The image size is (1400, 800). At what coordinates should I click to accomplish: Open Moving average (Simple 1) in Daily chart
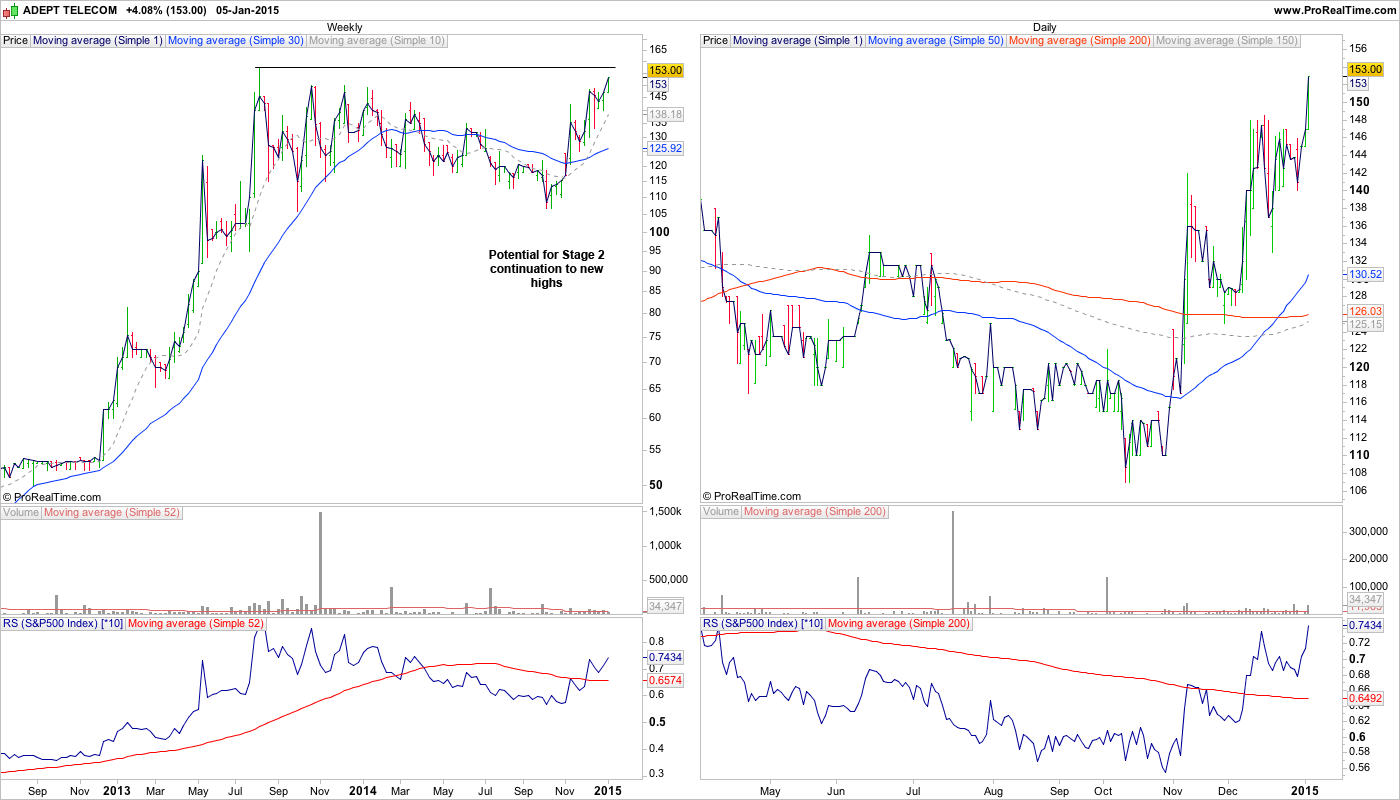tap(798, 41)
